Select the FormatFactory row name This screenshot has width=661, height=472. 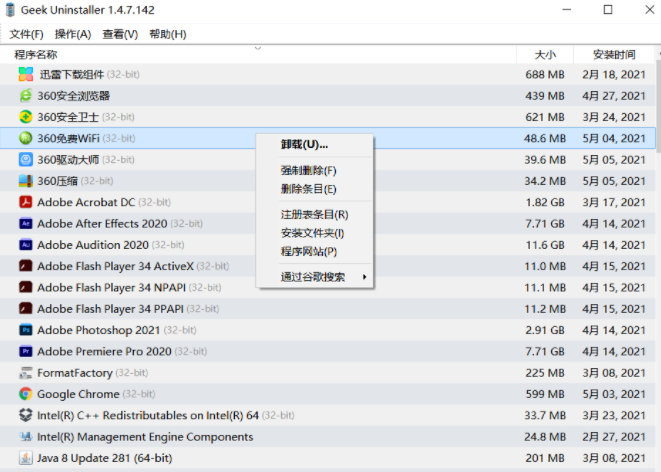pos(75,373)
